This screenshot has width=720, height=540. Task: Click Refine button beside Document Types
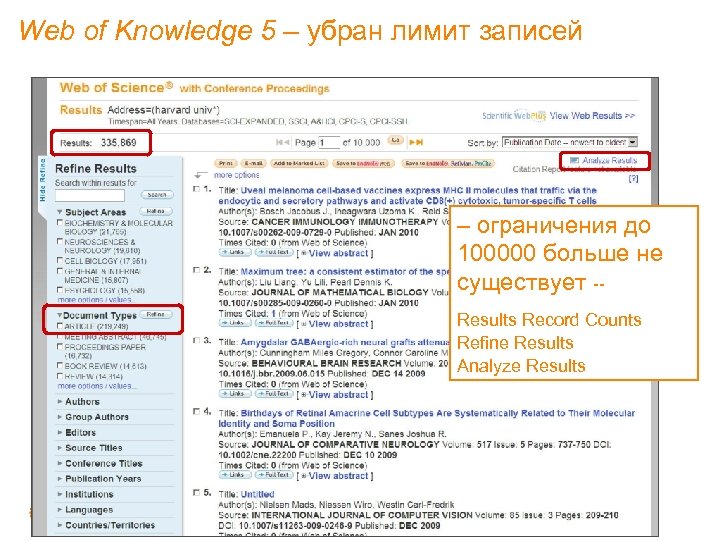(156, 315)
